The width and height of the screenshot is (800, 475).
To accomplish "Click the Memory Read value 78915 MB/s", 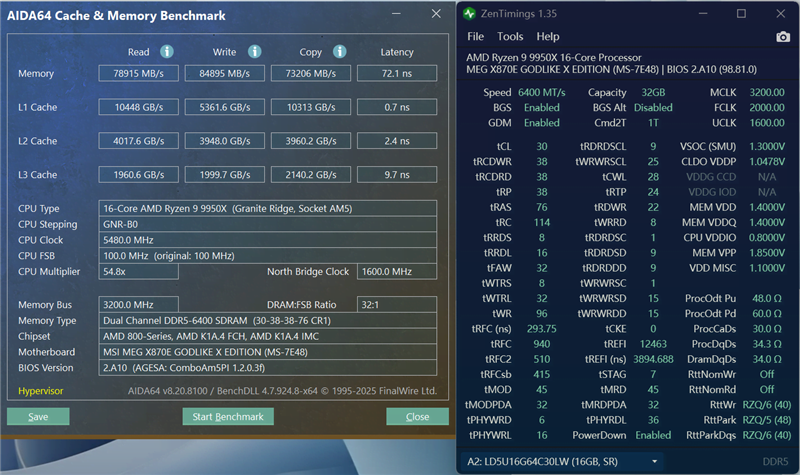I will [138, 73].
